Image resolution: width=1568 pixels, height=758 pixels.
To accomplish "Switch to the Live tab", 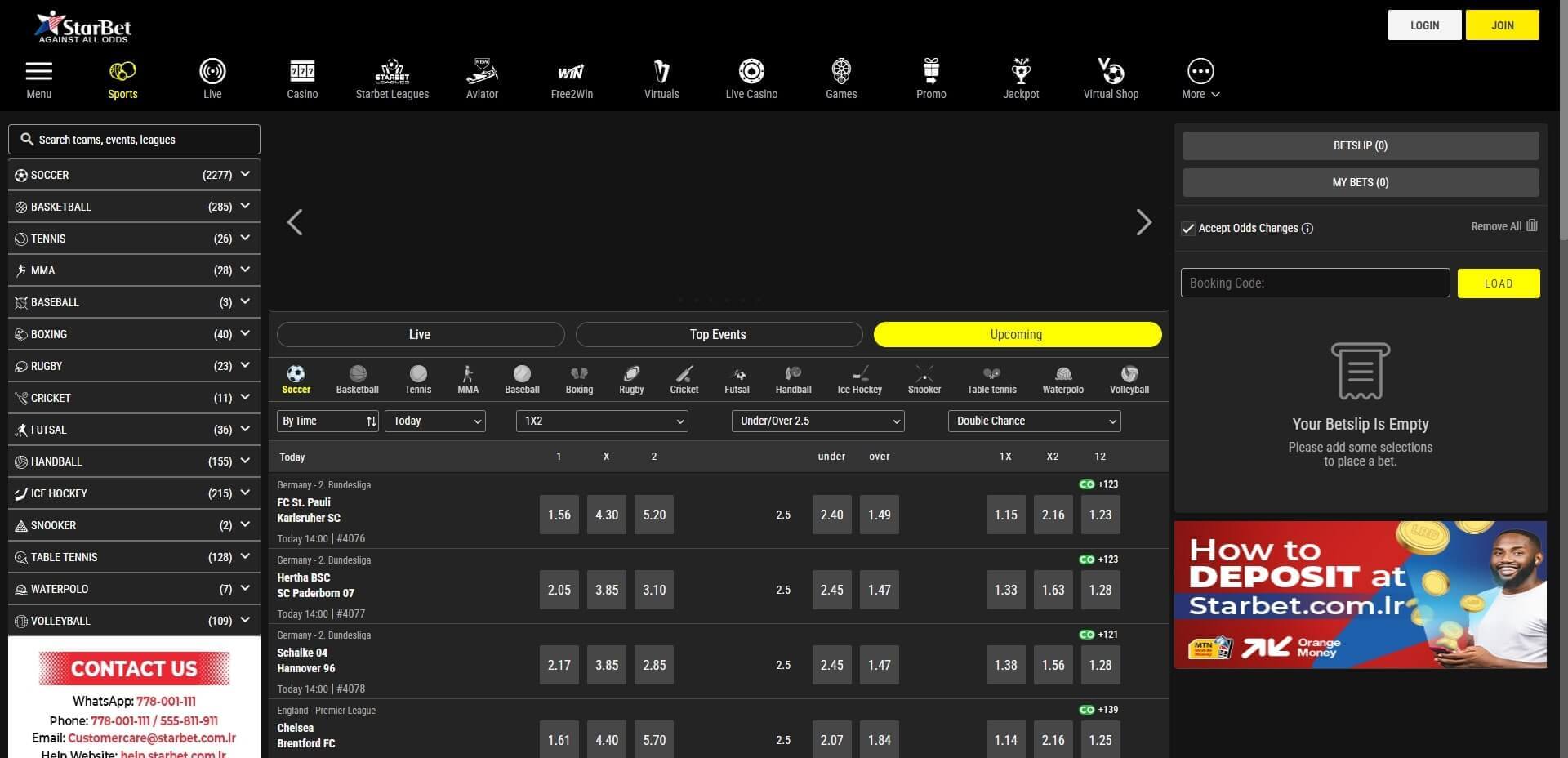I will (x=420, y=335).
